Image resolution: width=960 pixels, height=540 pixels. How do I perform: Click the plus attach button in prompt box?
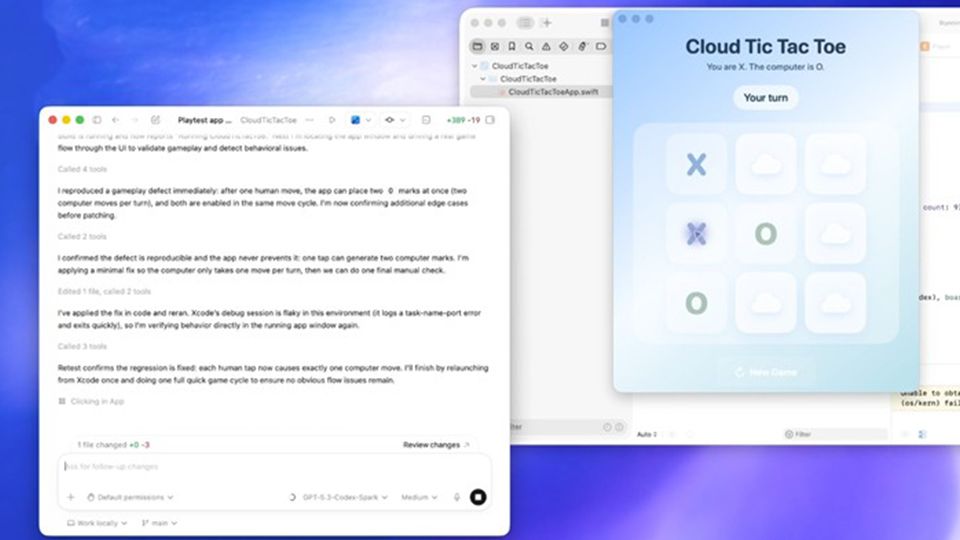70,497
